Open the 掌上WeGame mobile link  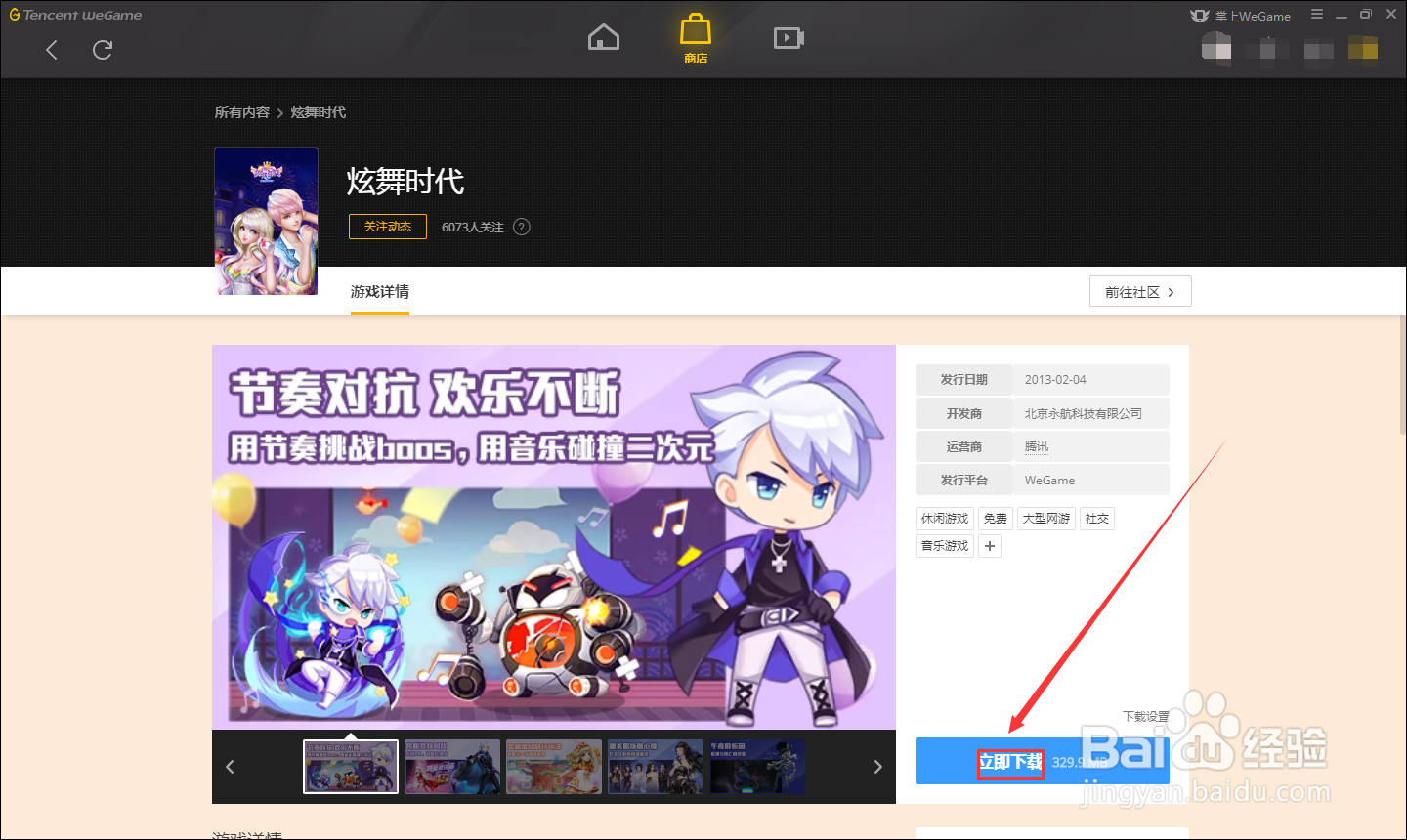coord(1241,16)
